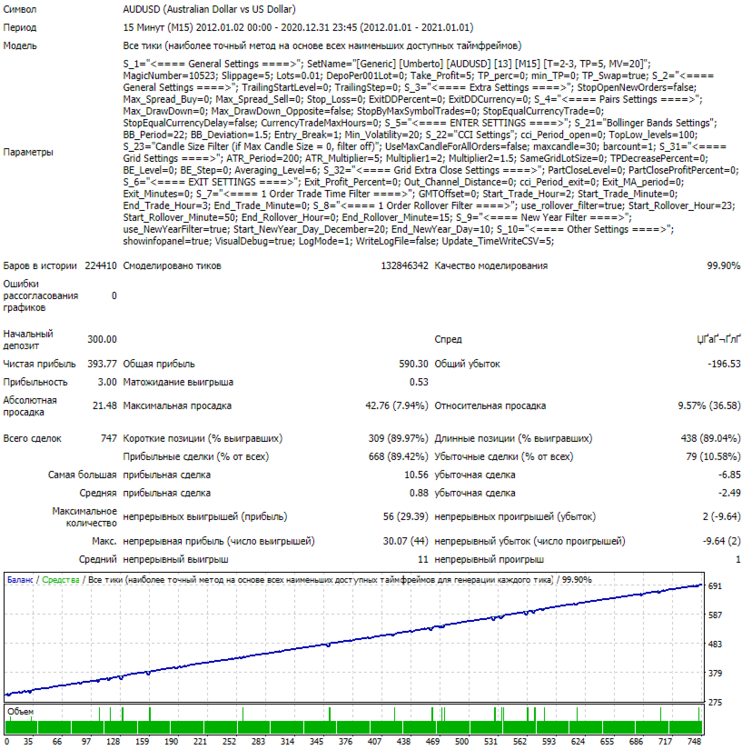This screenshot has width=752, height=750.
Task: Click relative drawdown value 9.57% (36.58)
Action: point(709,405)
